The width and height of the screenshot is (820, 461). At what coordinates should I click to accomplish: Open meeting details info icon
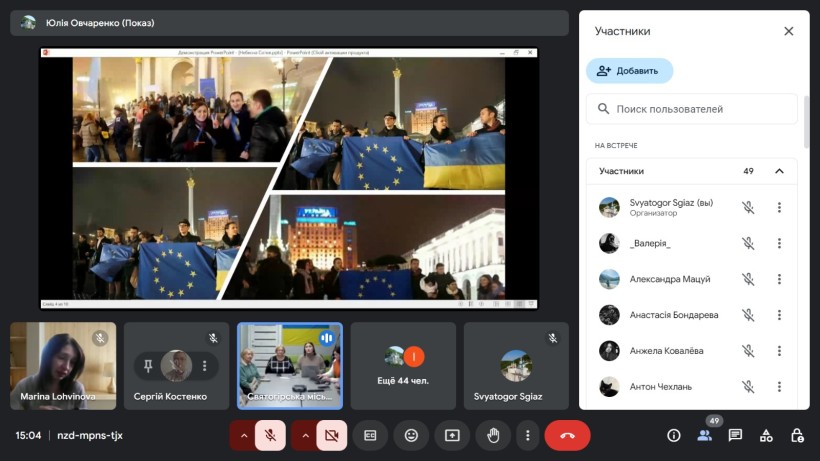coord(674,435)
